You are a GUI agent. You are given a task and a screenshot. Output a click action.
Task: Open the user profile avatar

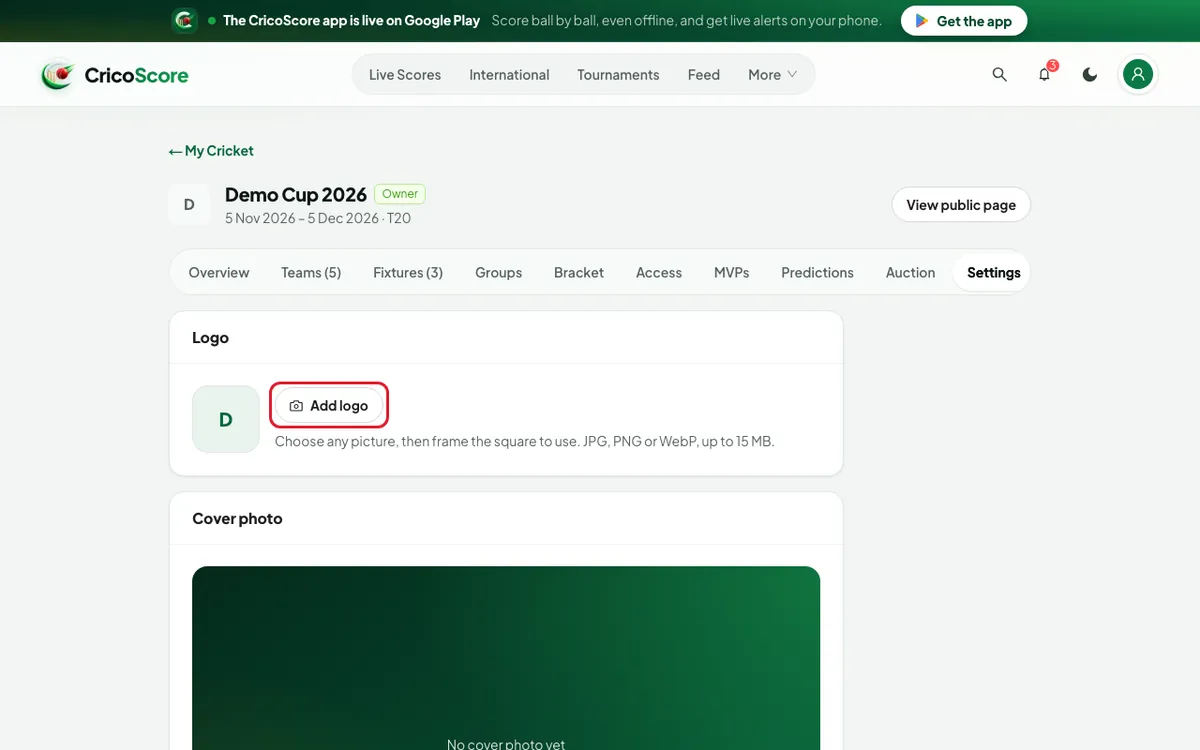pos(1138,74)
